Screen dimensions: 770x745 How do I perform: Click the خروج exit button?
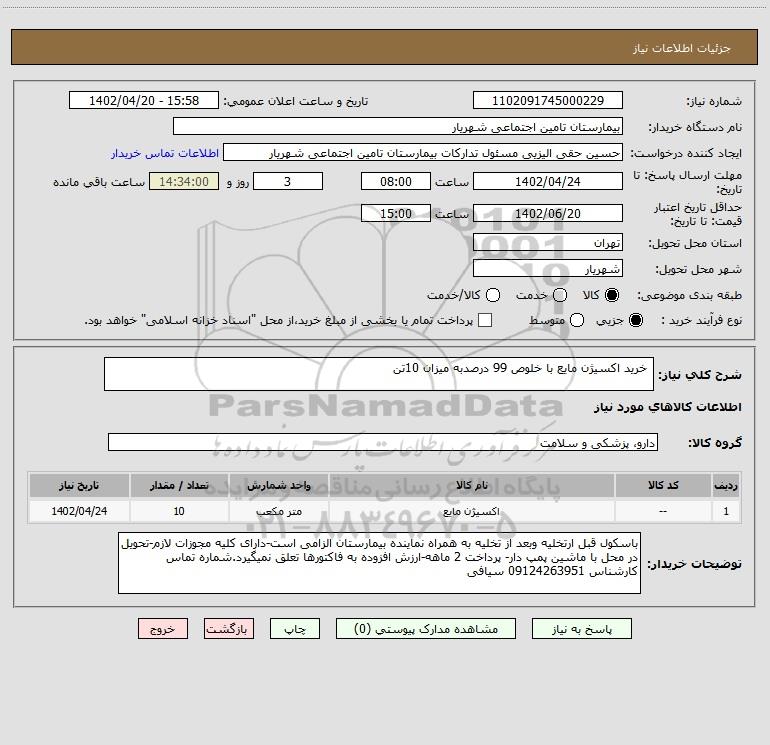pos(163,629)
